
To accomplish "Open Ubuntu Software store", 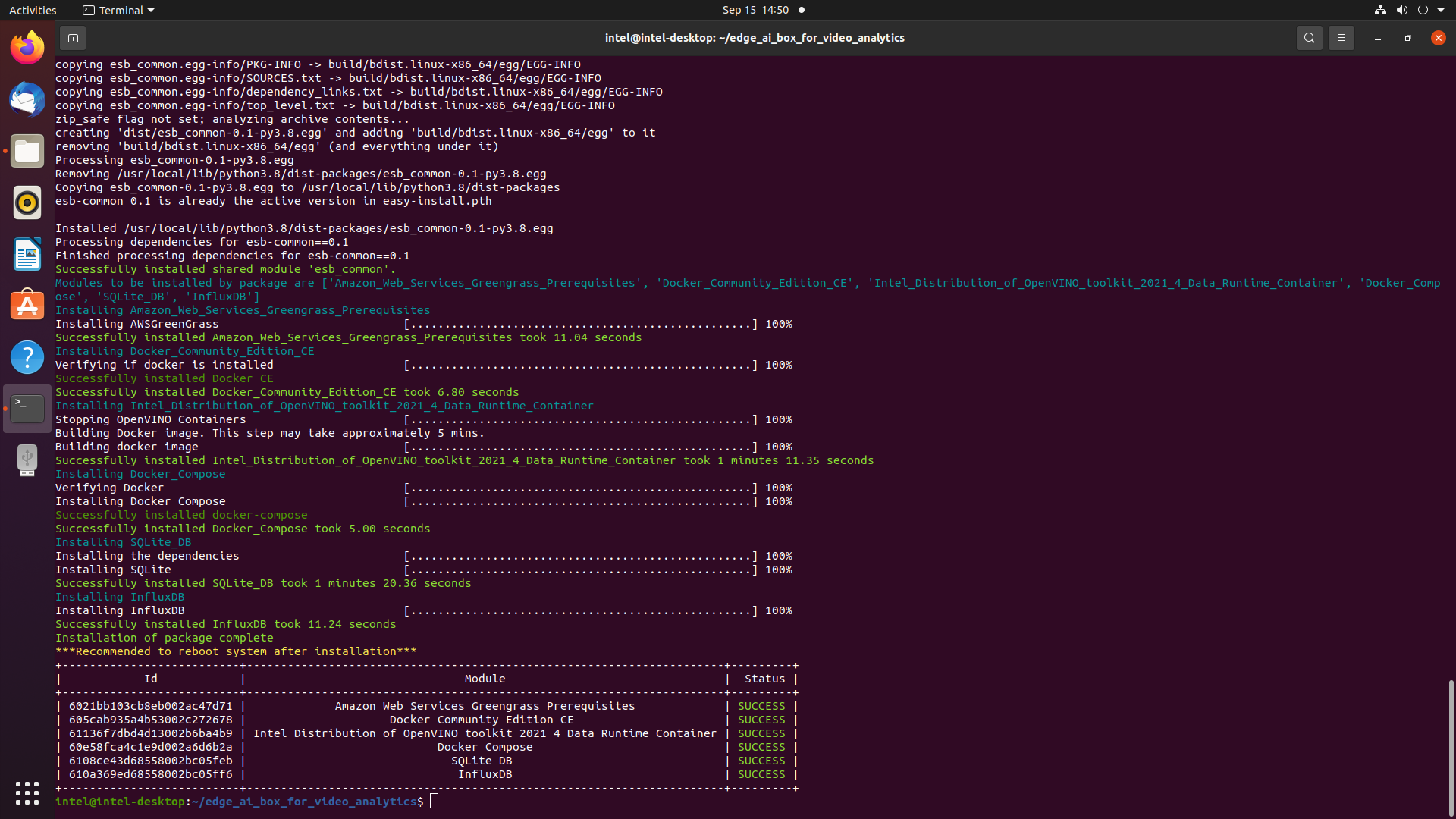I will click(27, 306).
